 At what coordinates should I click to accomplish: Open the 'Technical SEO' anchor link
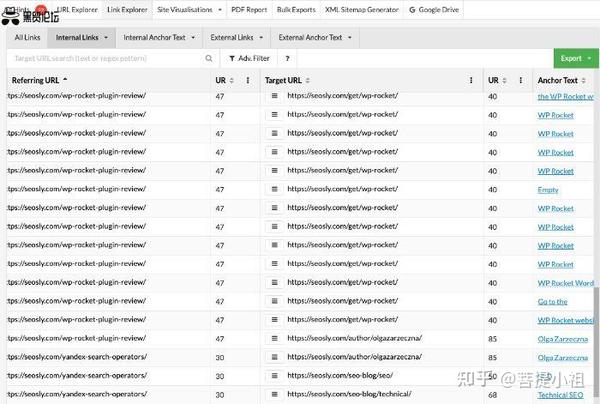[561, 395]
